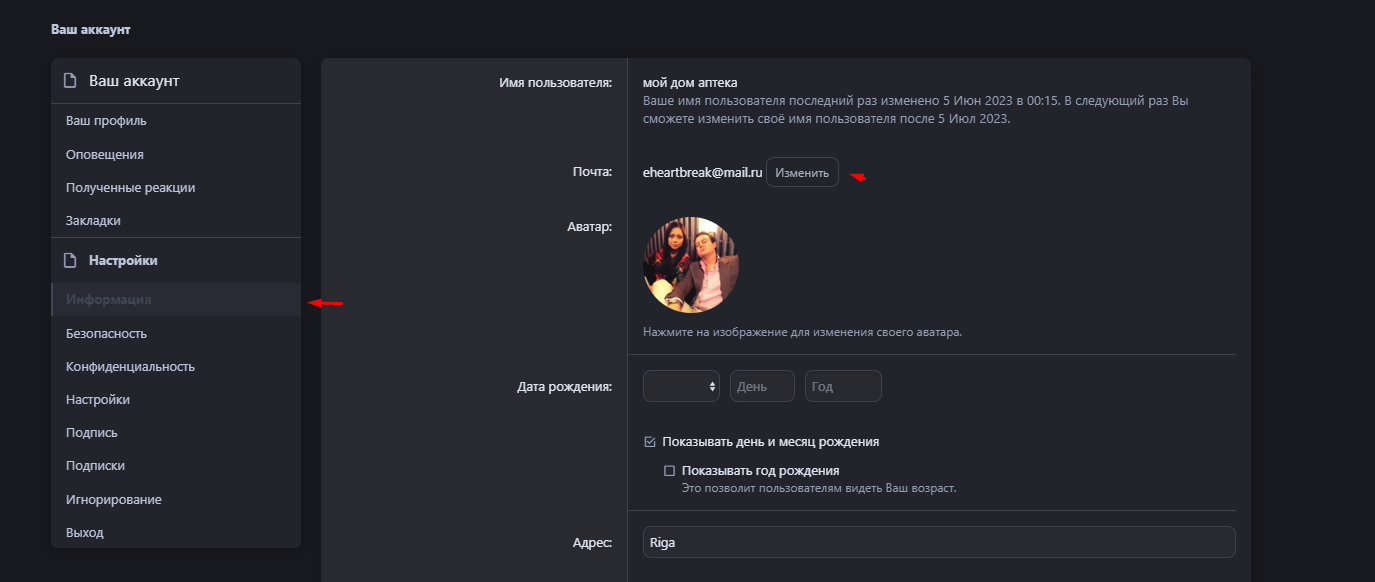Toggle Показывать день и месяц рождения checkbox
Image resolution: width=1375 pixels, height=582 pixels.
[650, 442]
